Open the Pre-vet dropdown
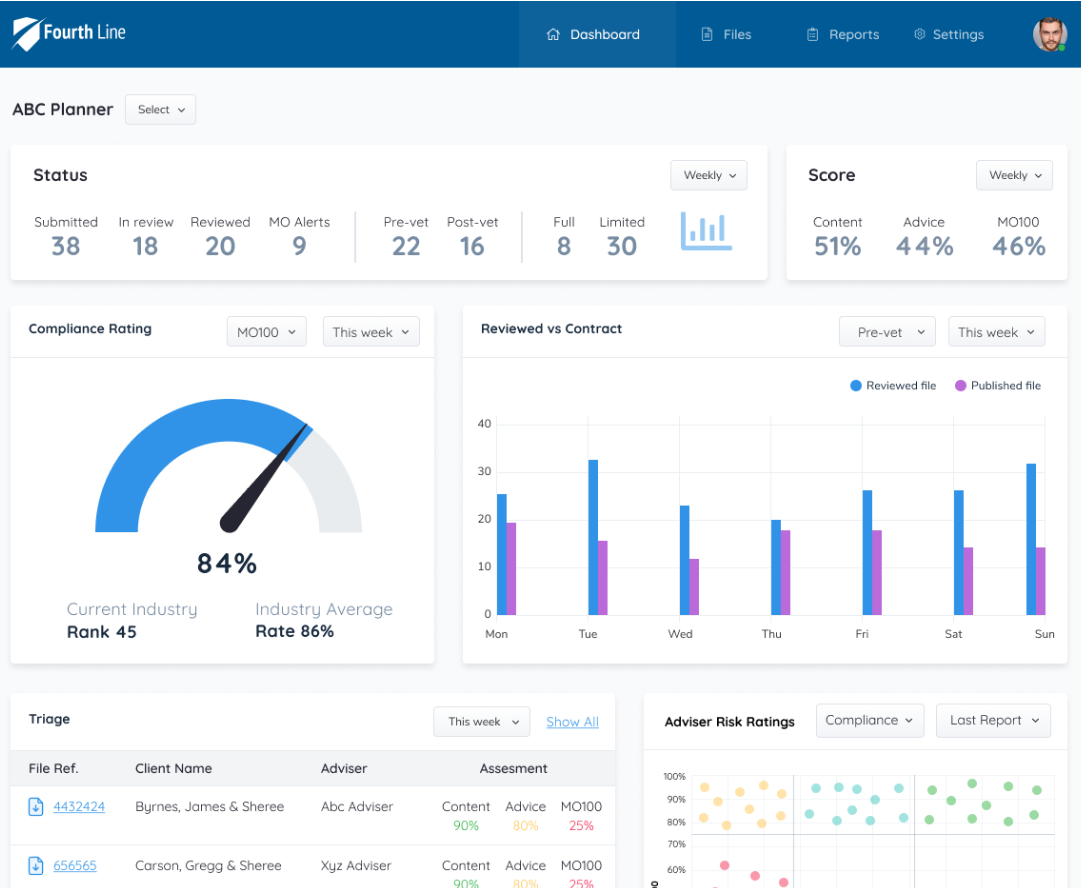This screenshot has height=888, width=1081. [x=887, y=332]
